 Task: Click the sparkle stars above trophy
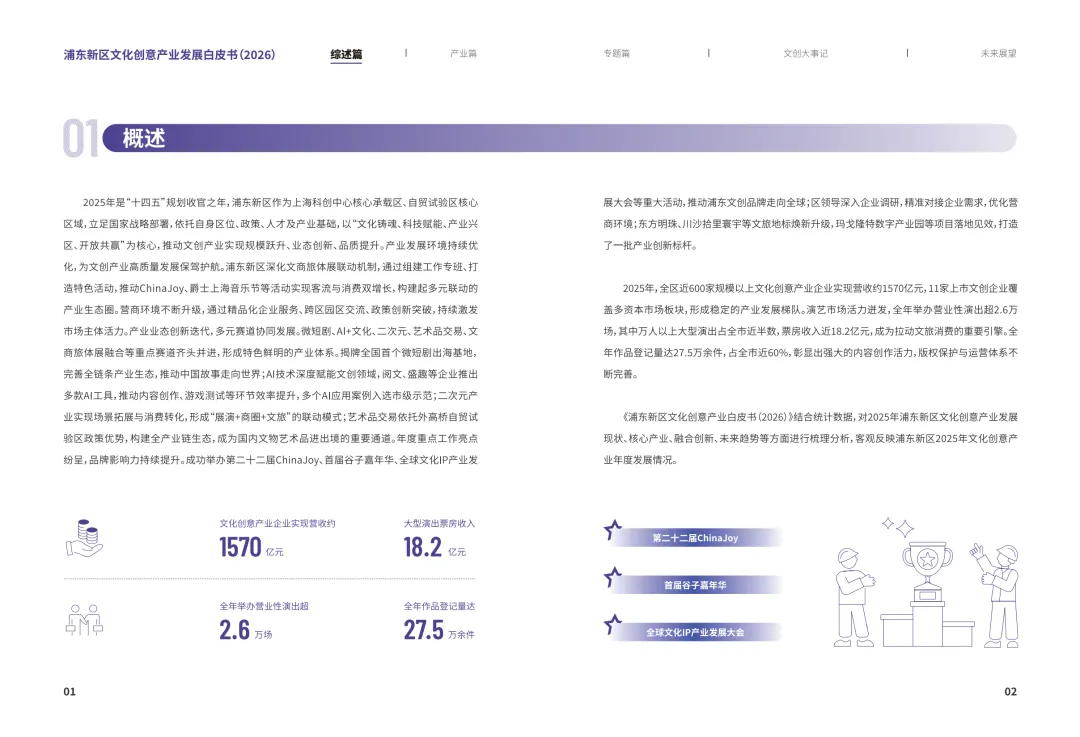coord(898,527)
